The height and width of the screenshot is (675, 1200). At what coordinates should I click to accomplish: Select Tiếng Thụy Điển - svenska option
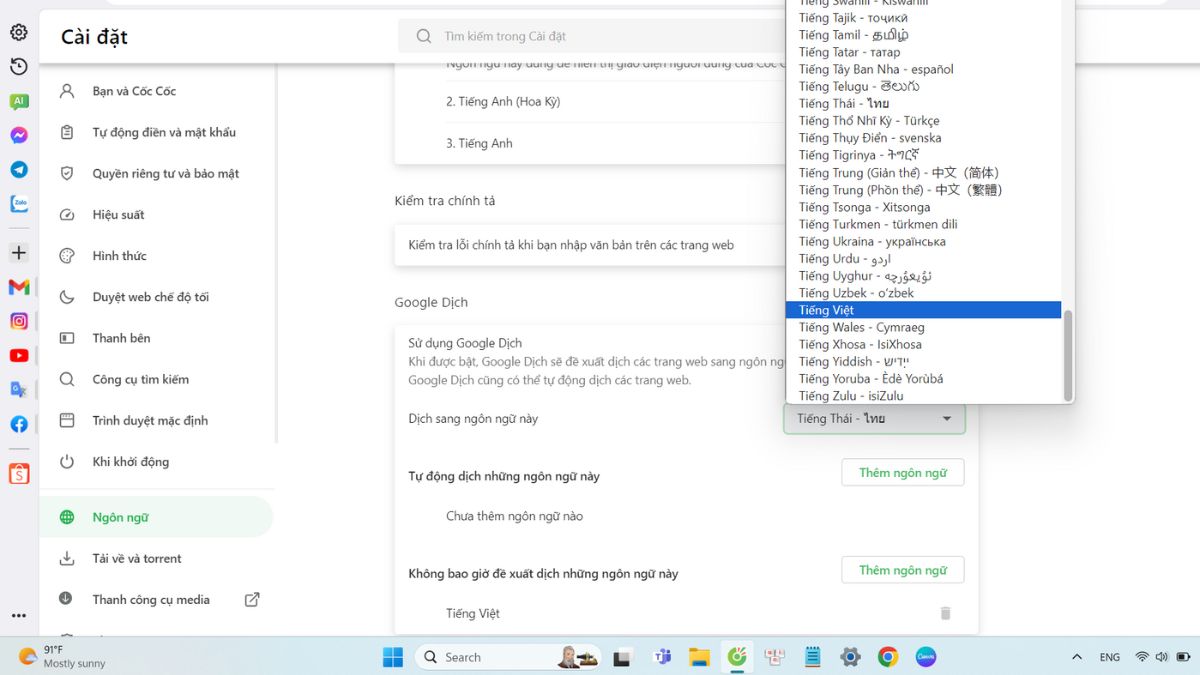(x=923, y=138)
